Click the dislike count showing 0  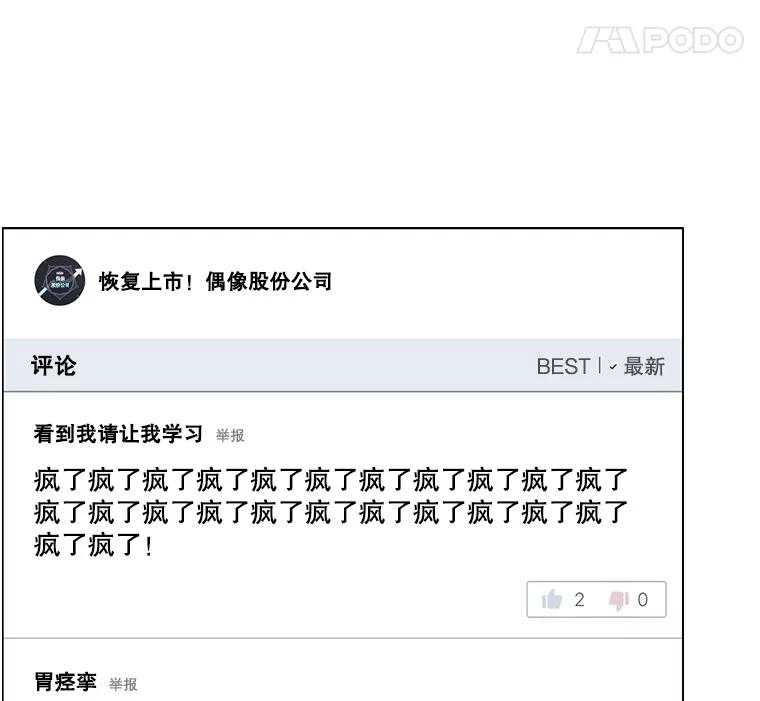(643, 600)
